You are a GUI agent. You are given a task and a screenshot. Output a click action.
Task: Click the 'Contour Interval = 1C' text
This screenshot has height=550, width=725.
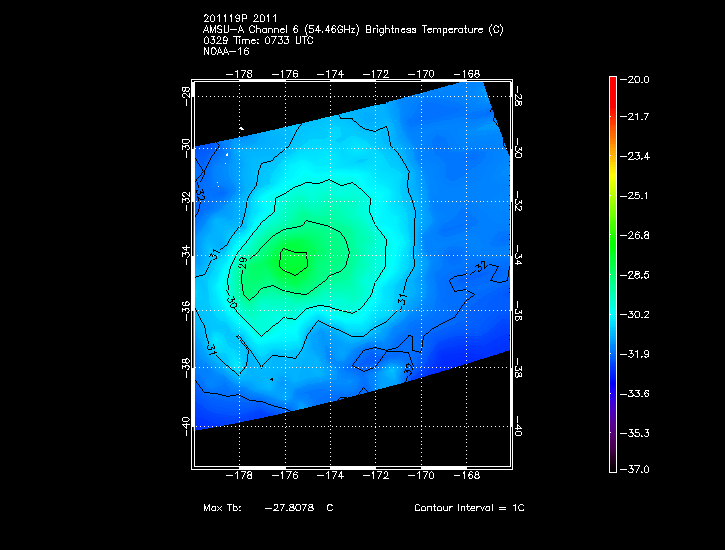[x=469, y=508]
